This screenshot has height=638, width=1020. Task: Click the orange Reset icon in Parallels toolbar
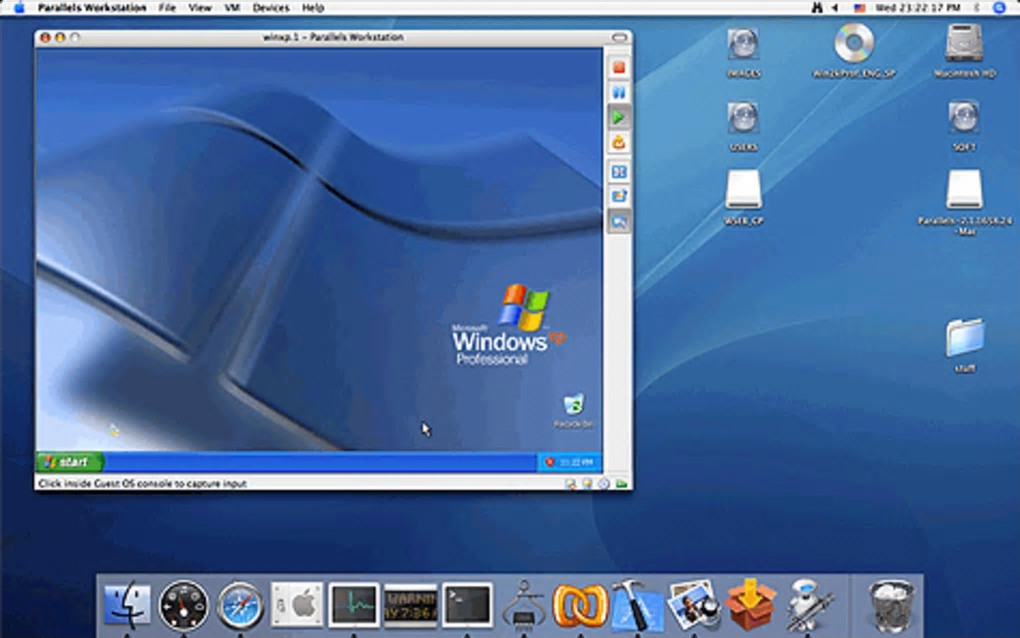[619, 142]
